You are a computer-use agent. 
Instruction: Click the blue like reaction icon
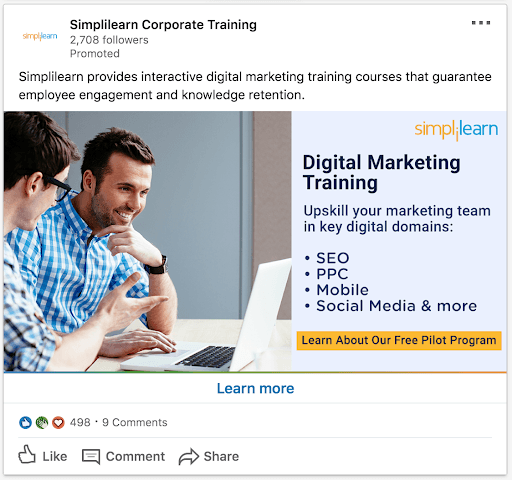click(25, 422)
